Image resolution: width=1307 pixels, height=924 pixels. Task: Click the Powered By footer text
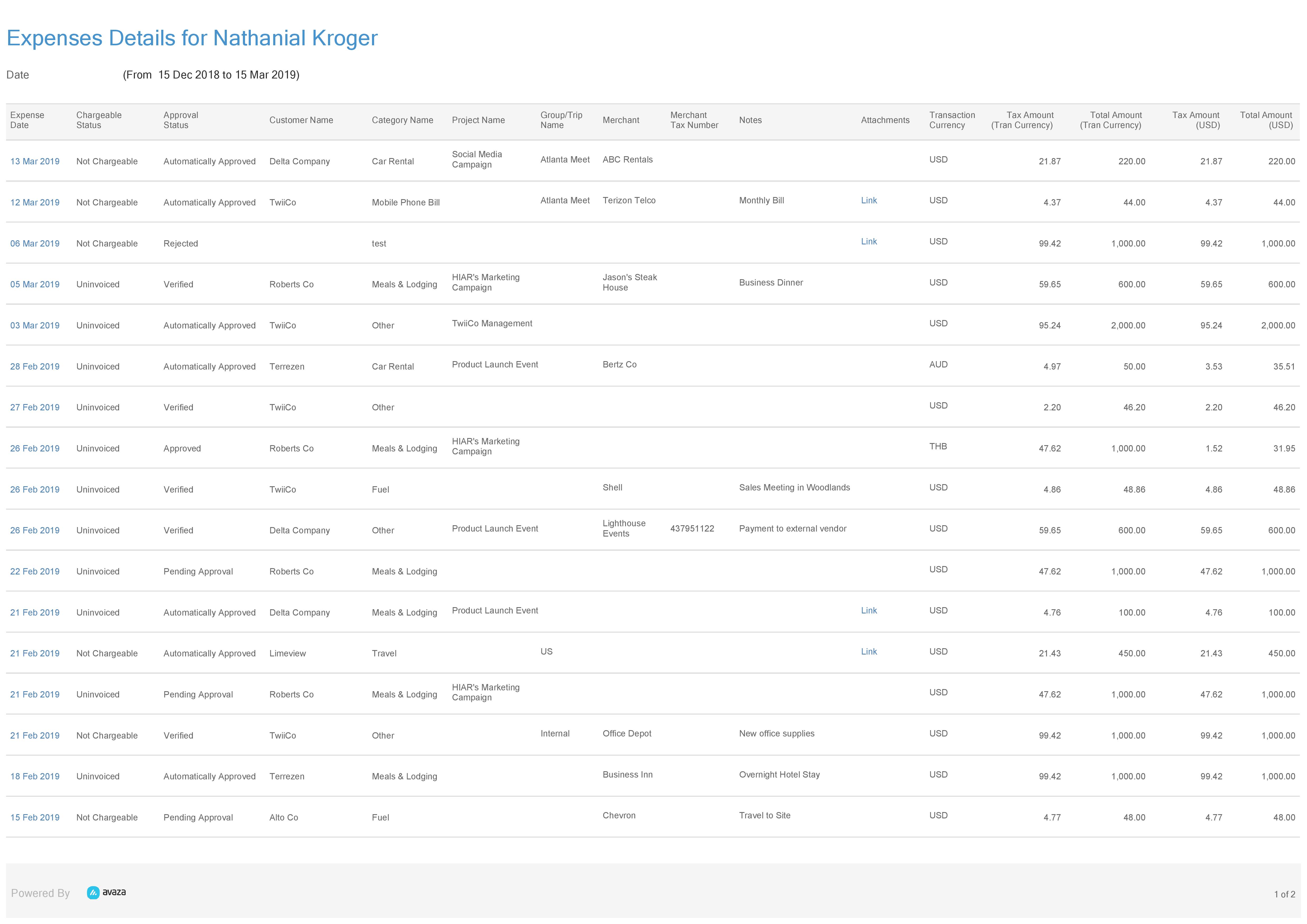point(40,893)
